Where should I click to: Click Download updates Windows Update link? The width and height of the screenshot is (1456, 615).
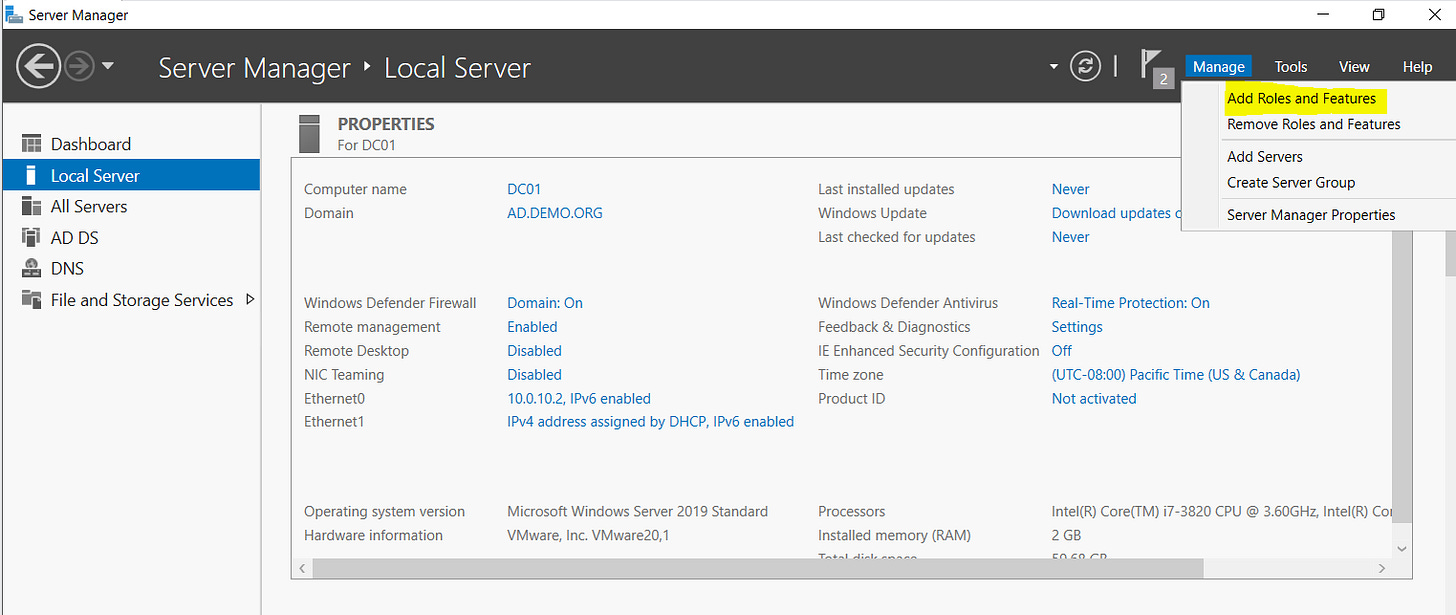point(1116,213)
